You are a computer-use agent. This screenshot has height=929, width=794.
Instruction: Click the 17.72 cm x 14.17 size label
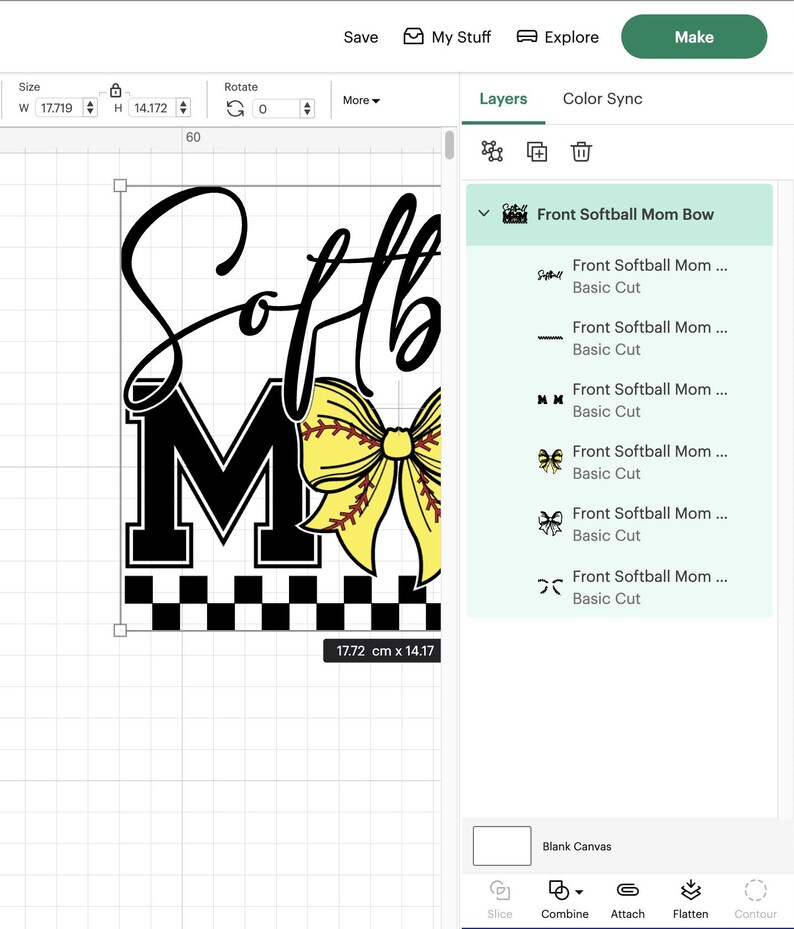(382, 651)
